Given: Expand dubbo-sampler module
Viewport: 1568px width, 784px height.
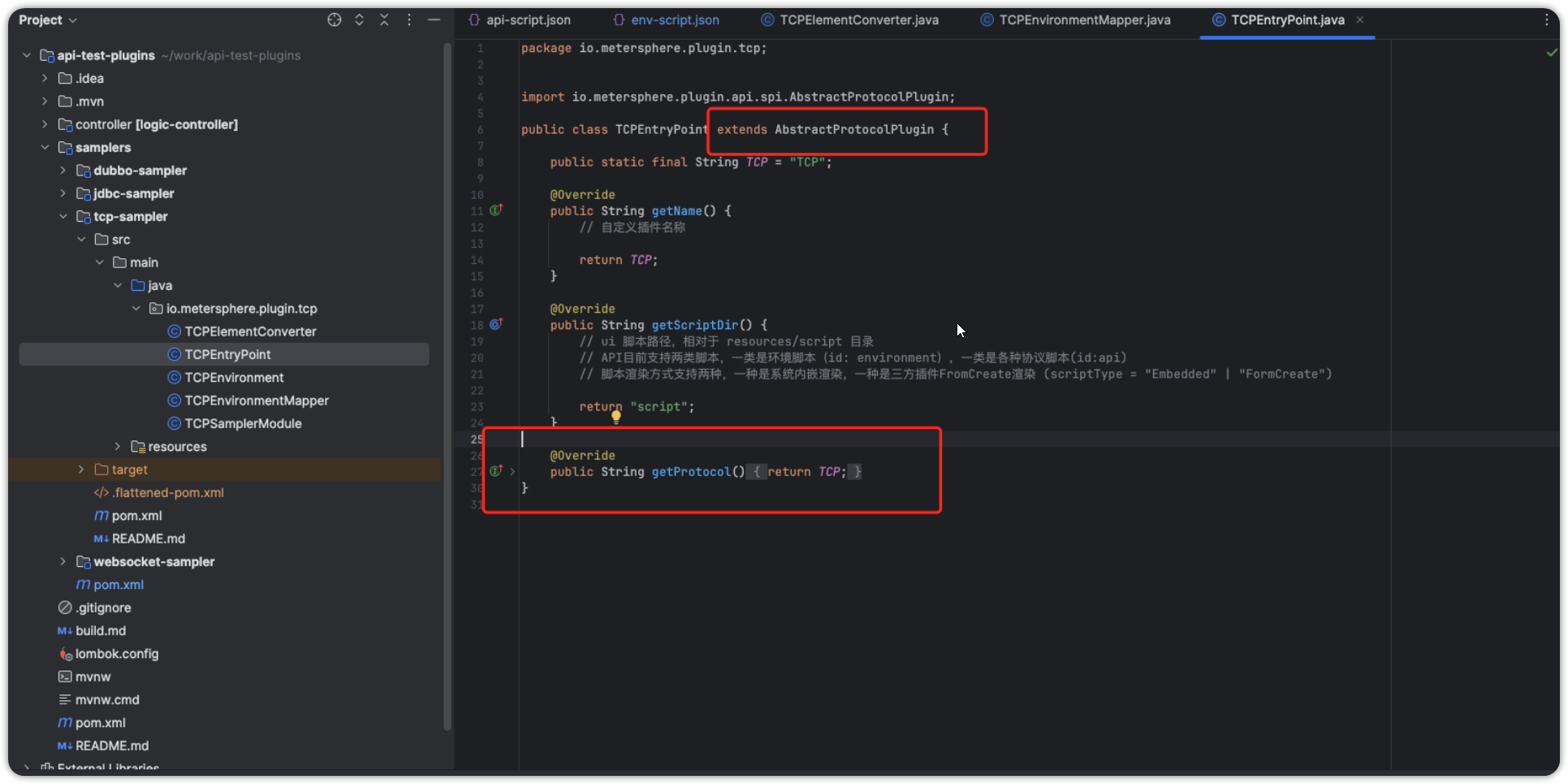Looking at the screenshot, I should [x=63, y=170].
